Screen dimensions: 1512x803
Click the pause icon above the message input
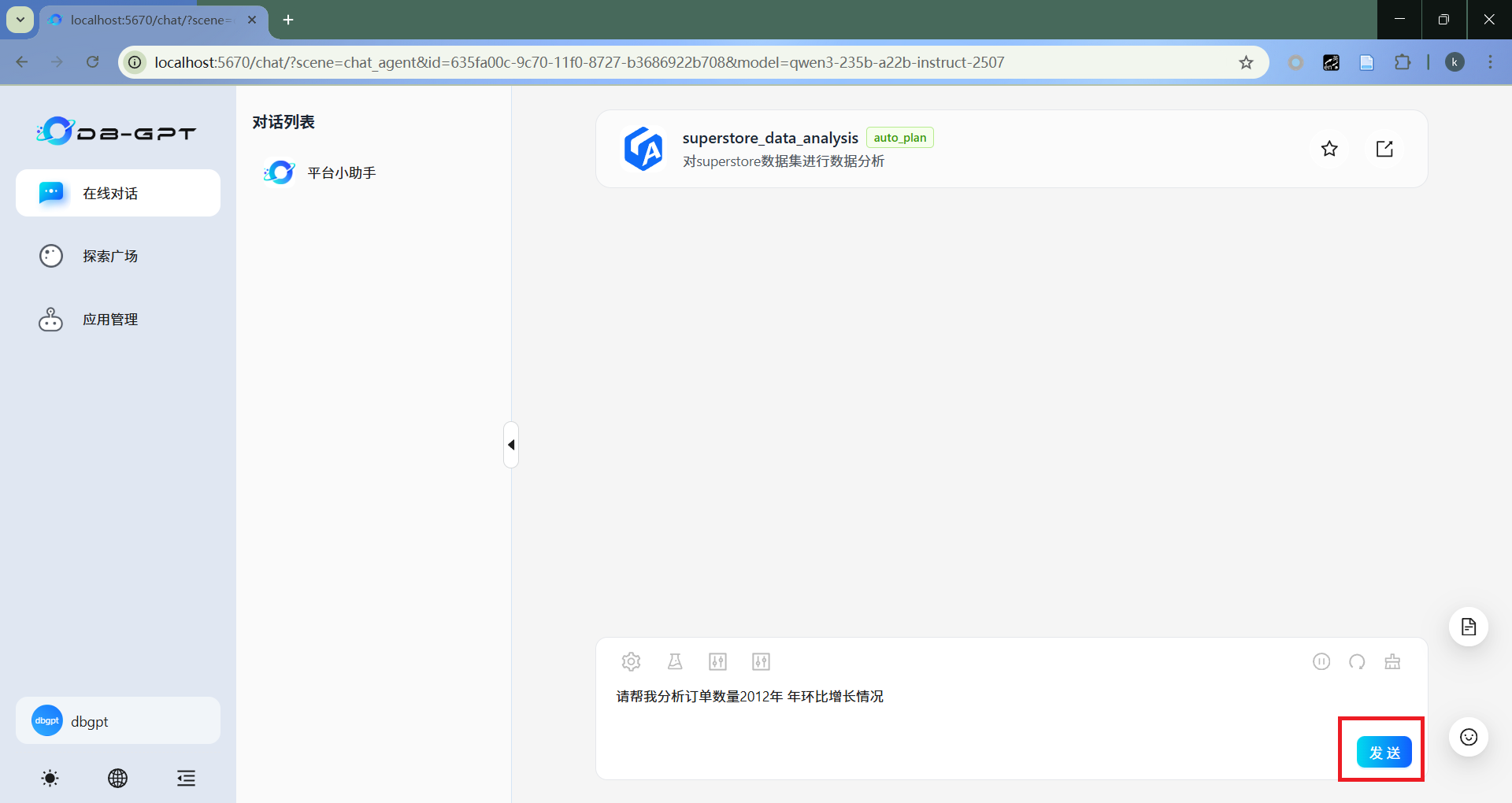tap(1321, 661)
